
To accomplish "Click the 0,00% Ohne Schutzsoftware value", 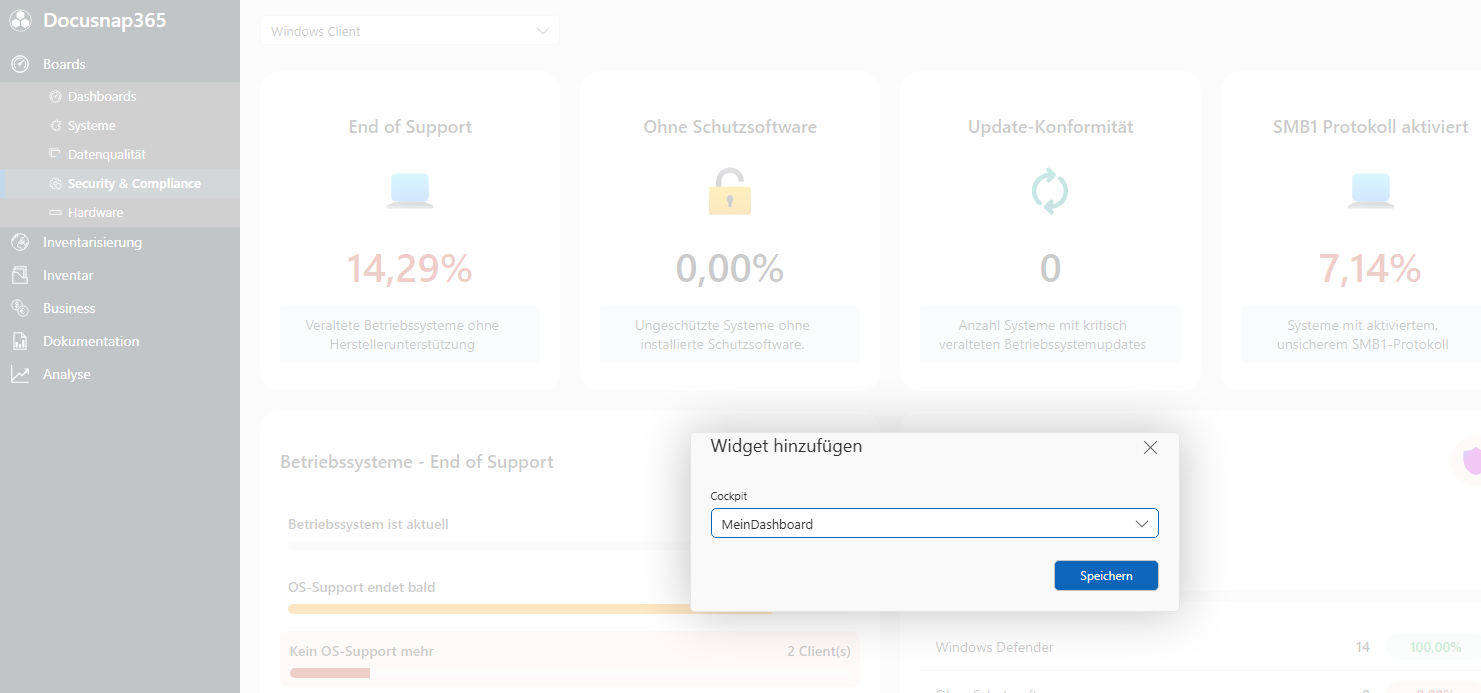I will [730, 268].
